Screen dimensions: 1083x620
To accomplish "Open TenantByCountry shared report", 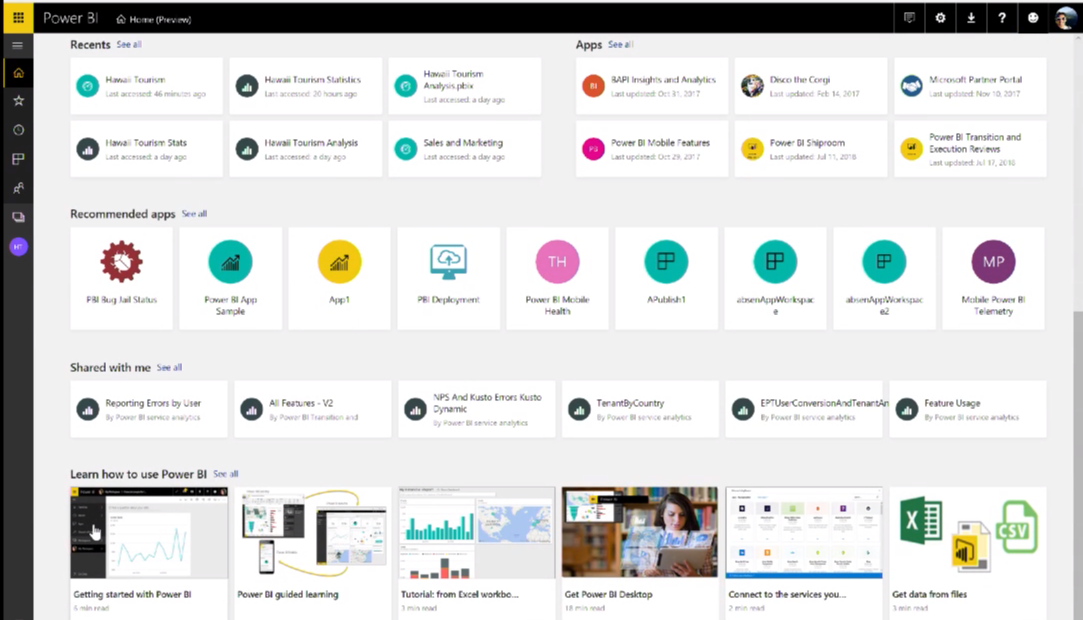I will click(640, 409).
